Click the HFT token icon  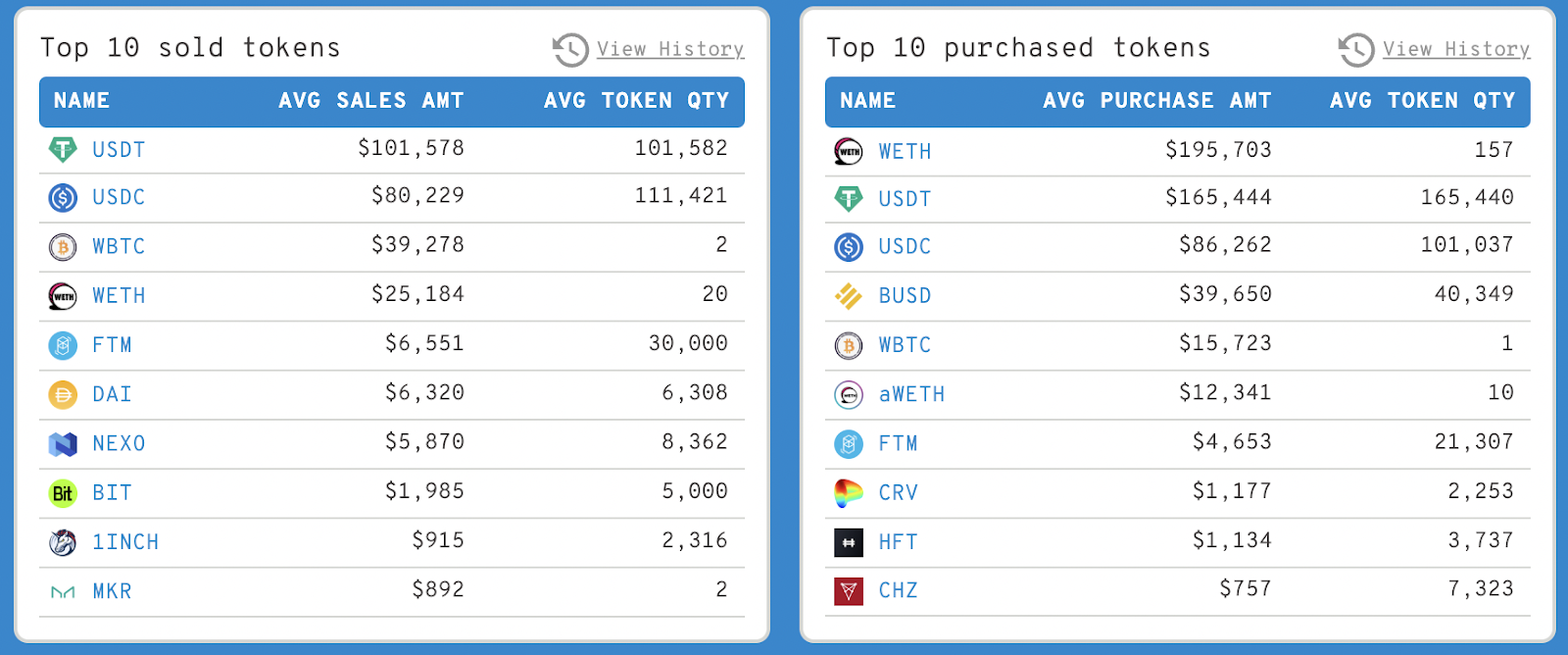pos(849,542)
